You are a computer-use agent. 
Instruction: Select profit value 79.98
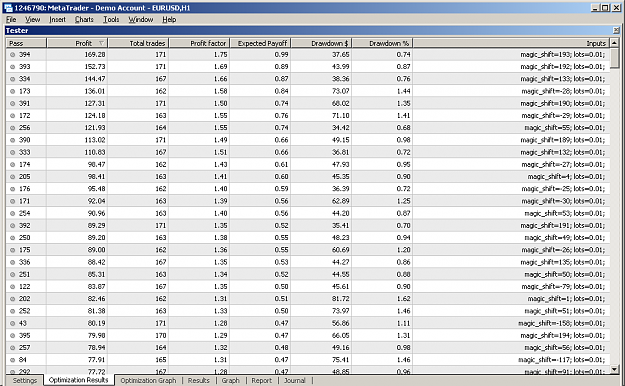click(x=96, y=335)
